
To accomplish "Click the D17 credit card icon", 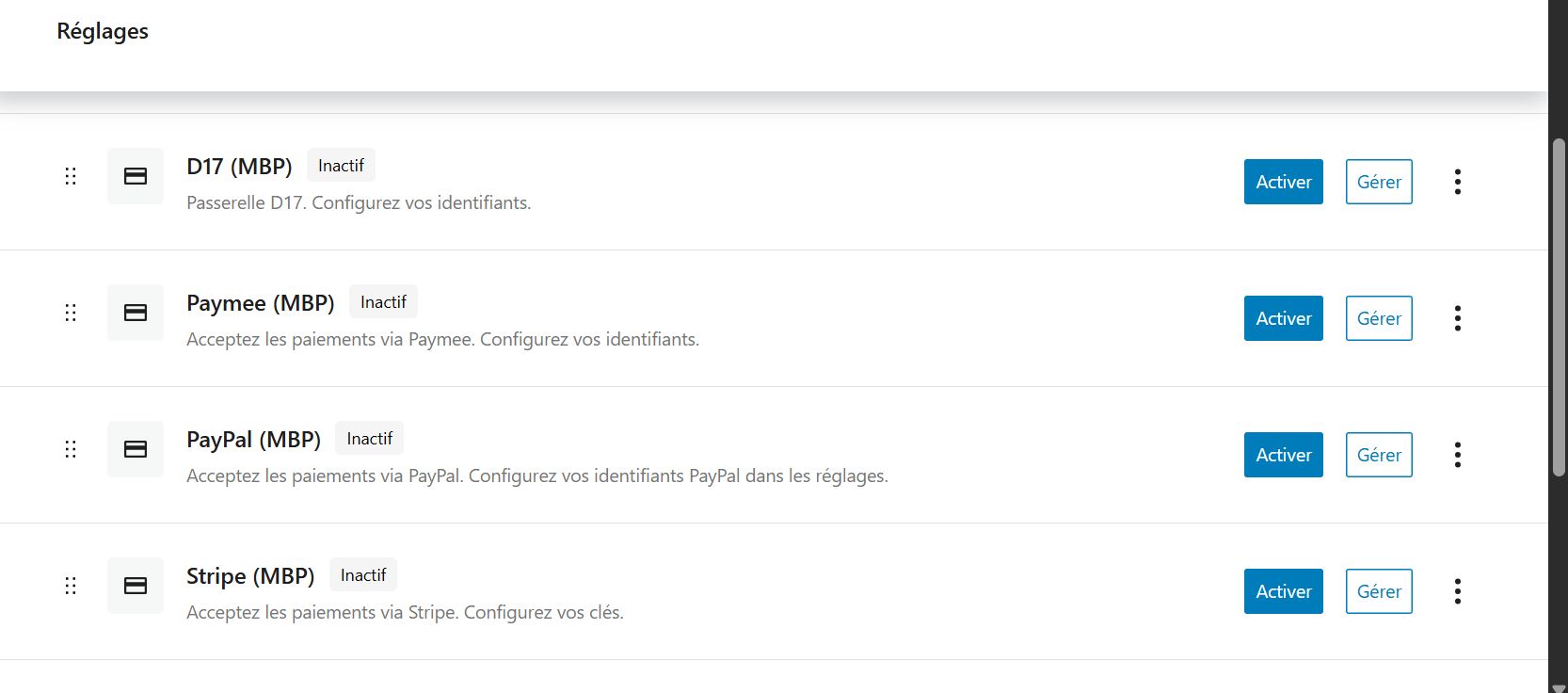I will point(136,176).
